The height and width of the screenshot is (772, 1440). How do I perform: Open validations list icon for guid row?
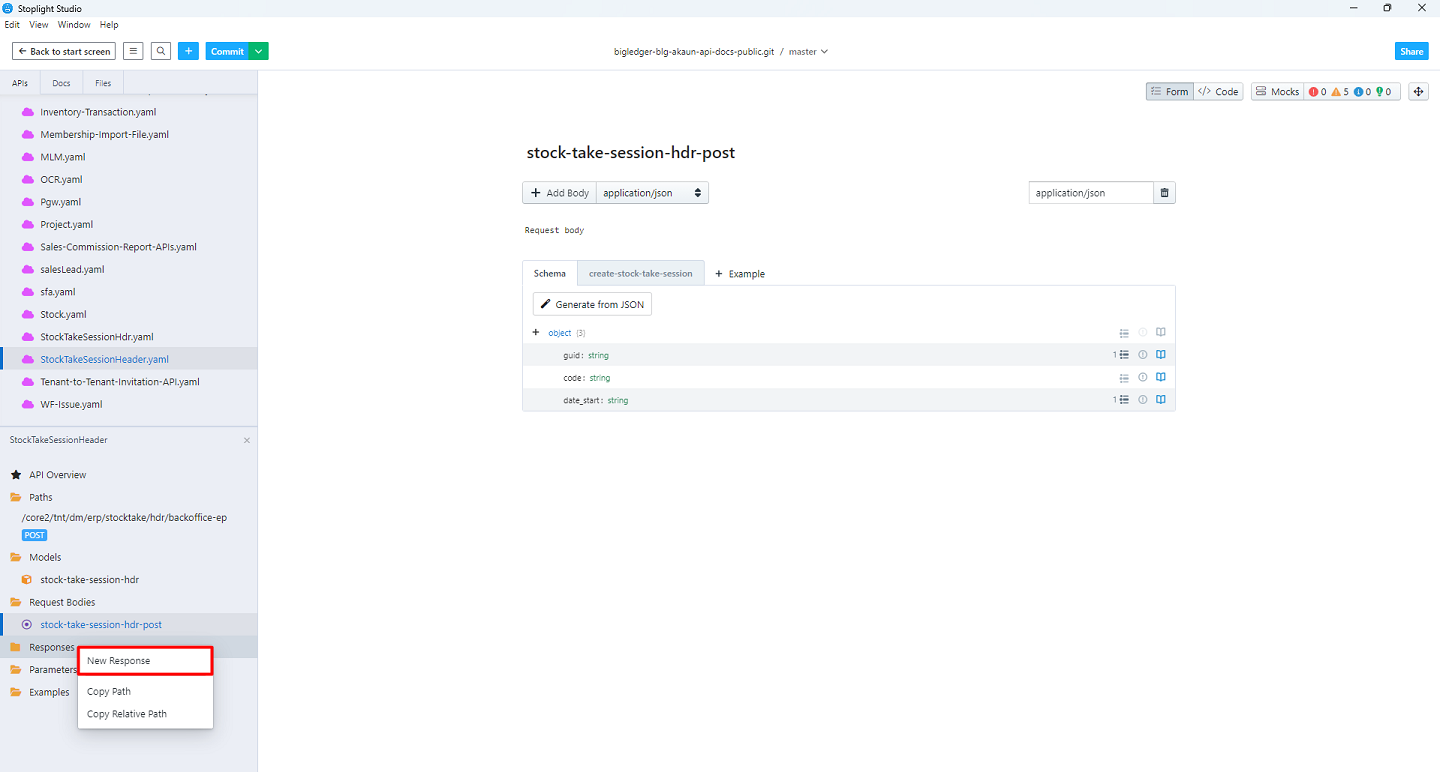(x=1124, y=355)
